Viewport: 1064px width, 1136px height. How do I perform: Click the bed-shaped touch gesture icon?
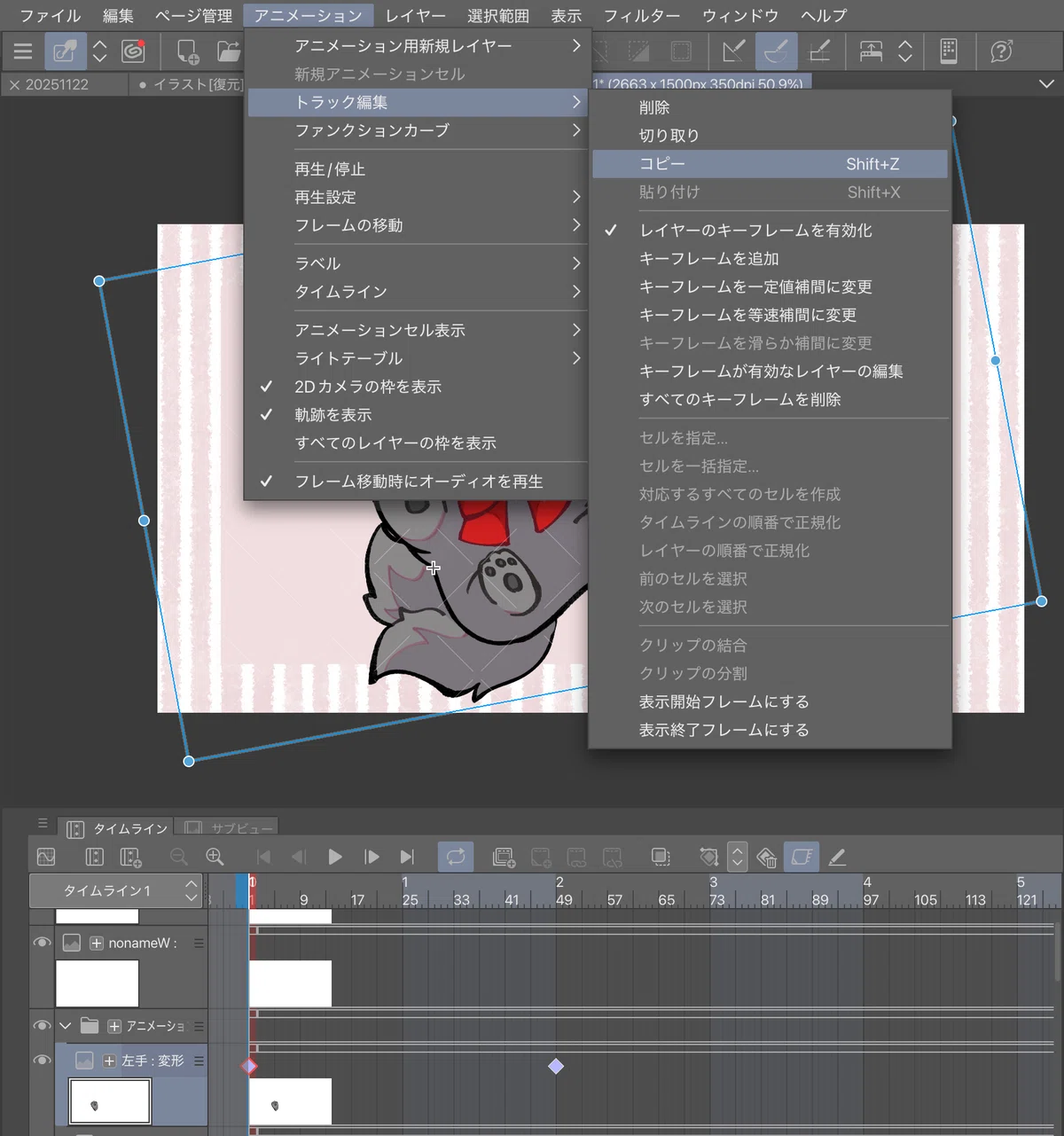tap(871, 51)
